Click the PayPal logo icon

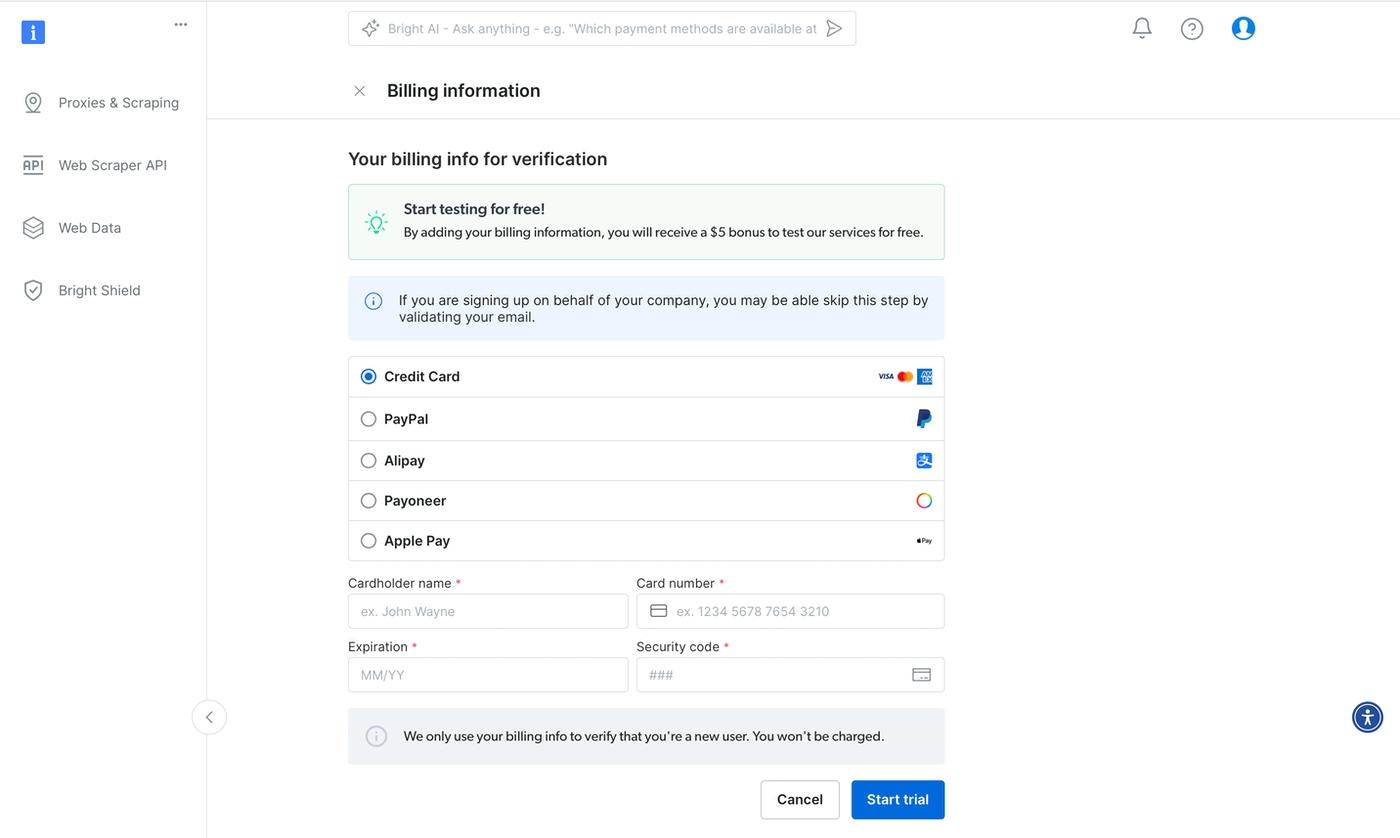pos(924,419)
